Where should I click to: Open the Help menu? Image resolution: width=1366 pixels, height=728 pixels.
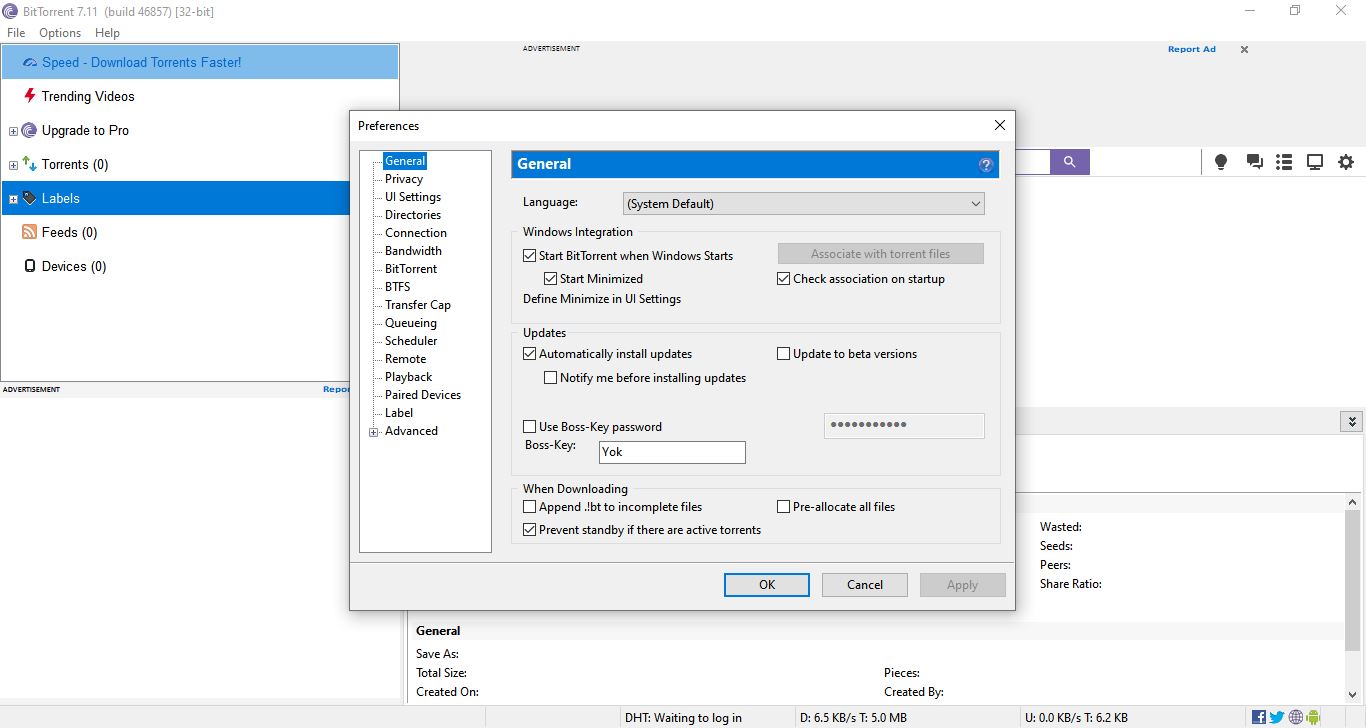[107, 33]
